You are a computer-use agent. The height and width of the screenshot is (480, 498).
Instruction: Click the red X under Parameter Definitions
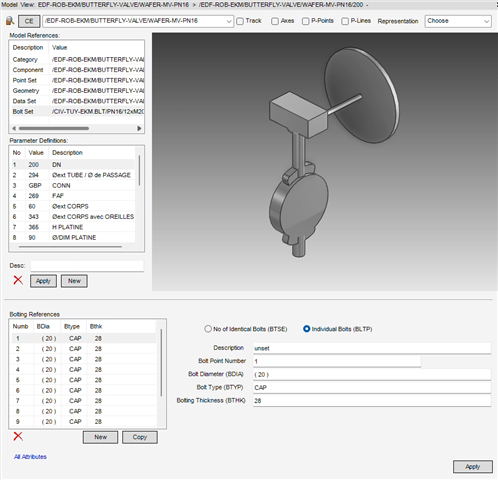18,280
